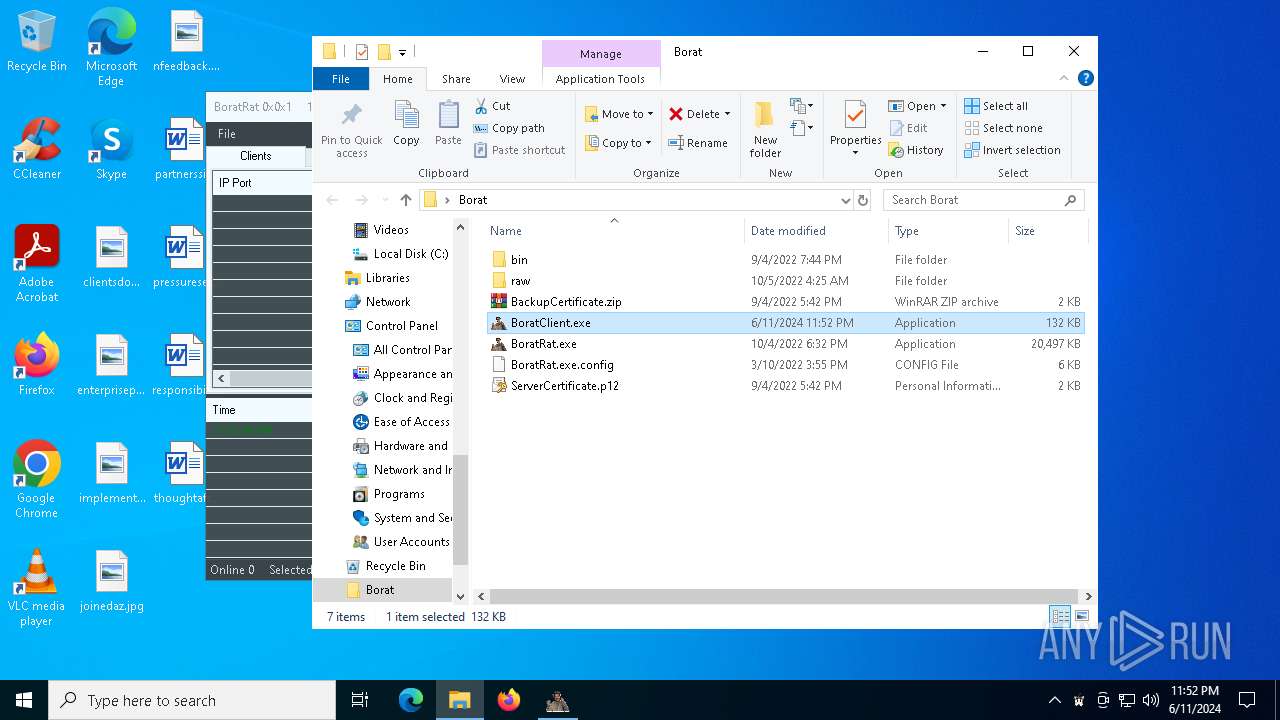Click Microsoft Edge taskbar icon
The height and width of the screenshot is (720, 1280).
[x=411, y=700]
